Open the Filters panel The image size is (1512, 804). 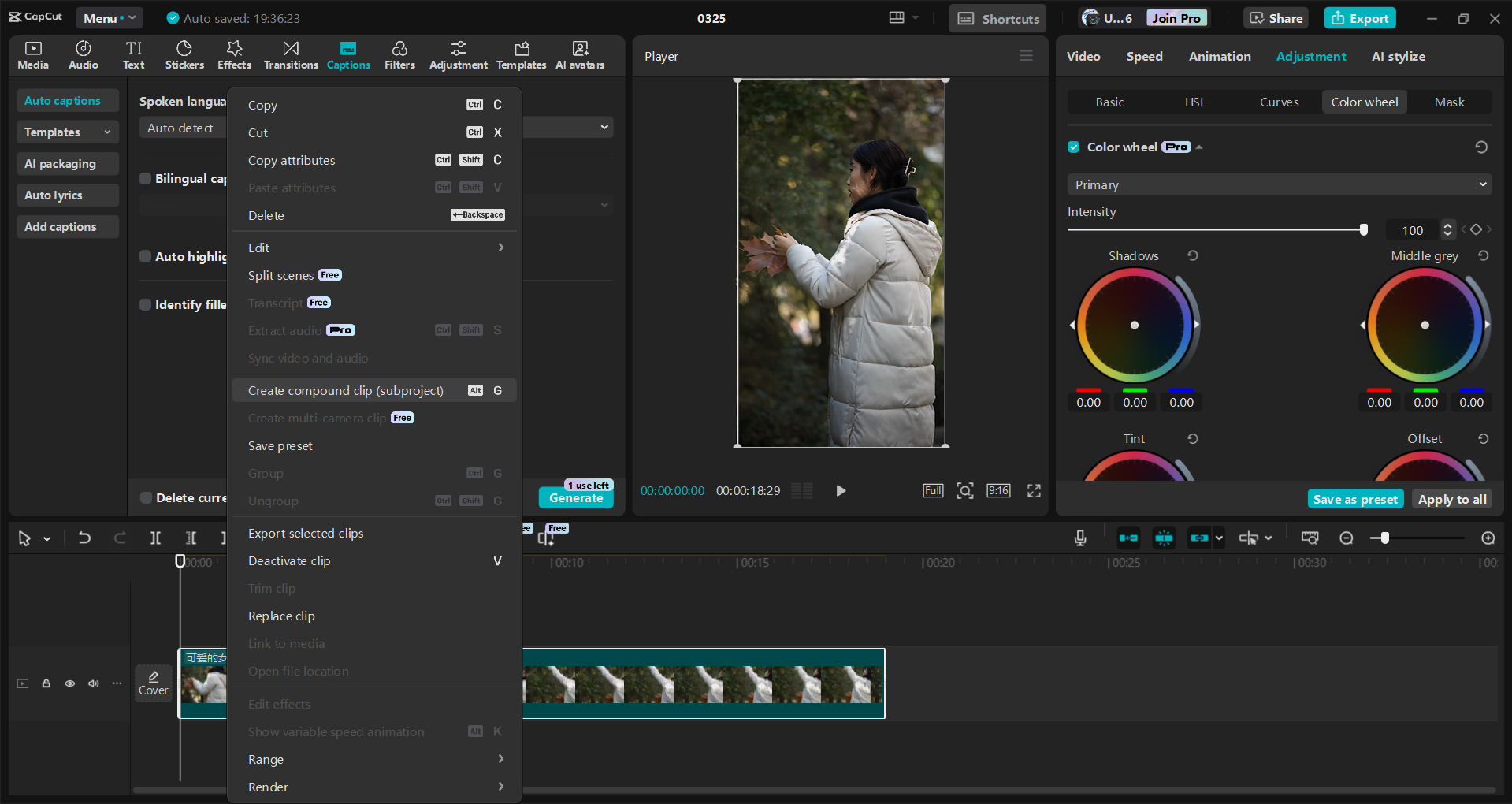[399, 55]
